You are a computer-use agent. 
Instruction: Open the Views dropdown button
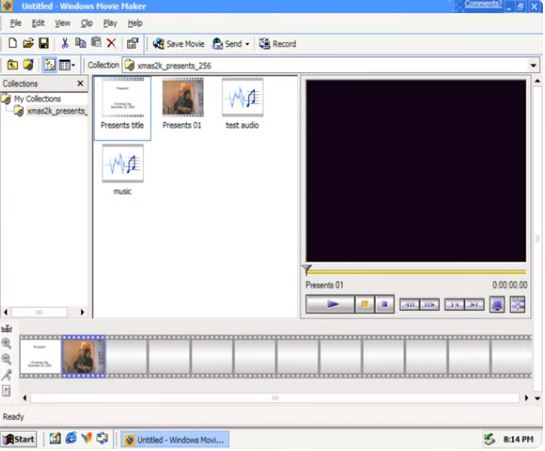67,65
